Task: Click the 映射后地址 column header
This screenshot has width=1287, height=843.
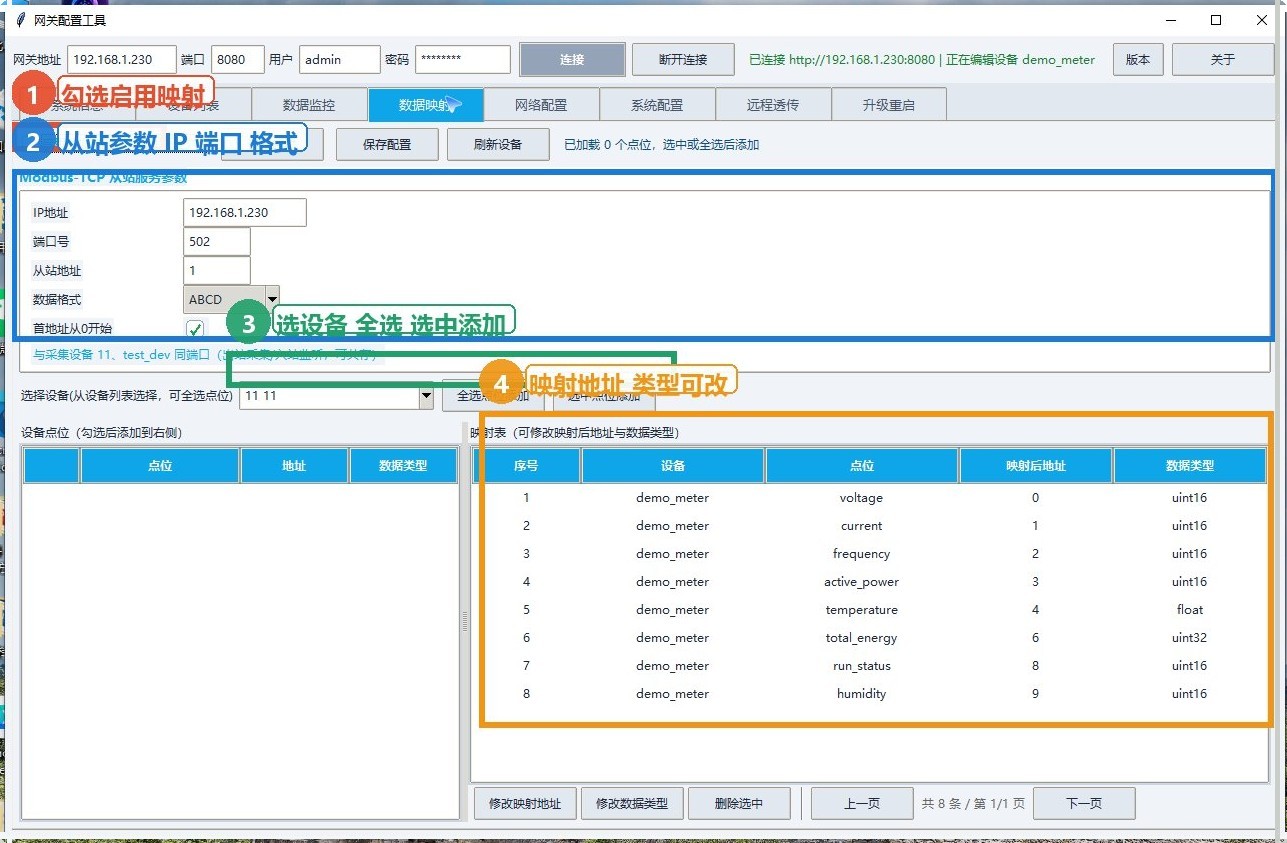Action: tap(1036, 466)
